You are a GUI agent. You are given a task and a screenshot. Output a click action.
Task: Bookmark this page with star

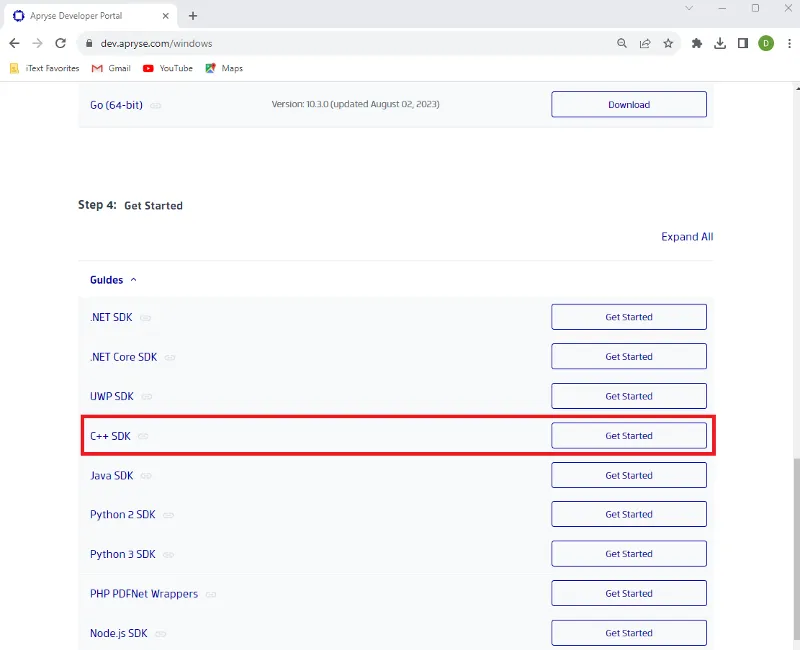coord(668,43)
